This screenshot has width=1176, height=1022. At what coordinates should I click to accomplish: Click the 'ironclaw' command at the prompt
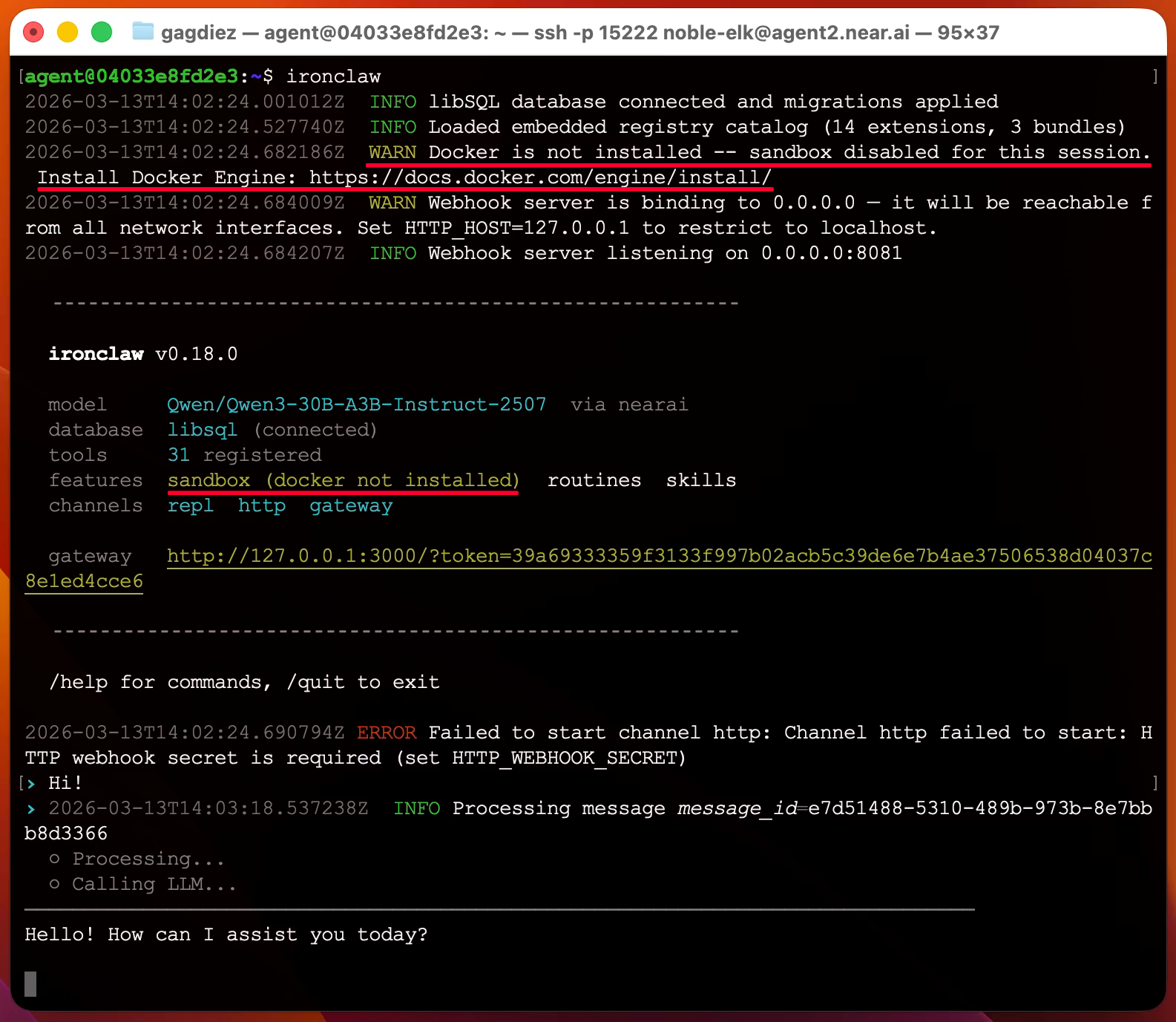coord(333,76)
